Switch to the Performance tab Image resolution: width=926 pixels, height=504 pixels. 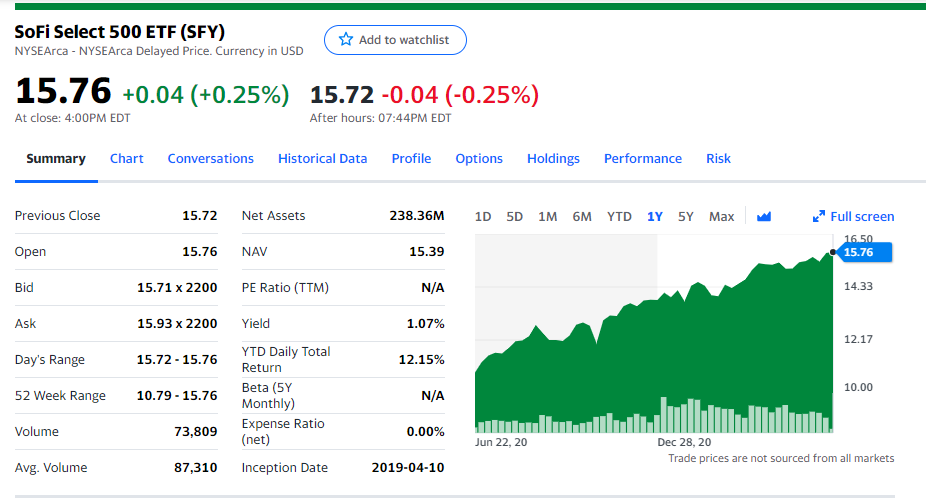point(643,158)
